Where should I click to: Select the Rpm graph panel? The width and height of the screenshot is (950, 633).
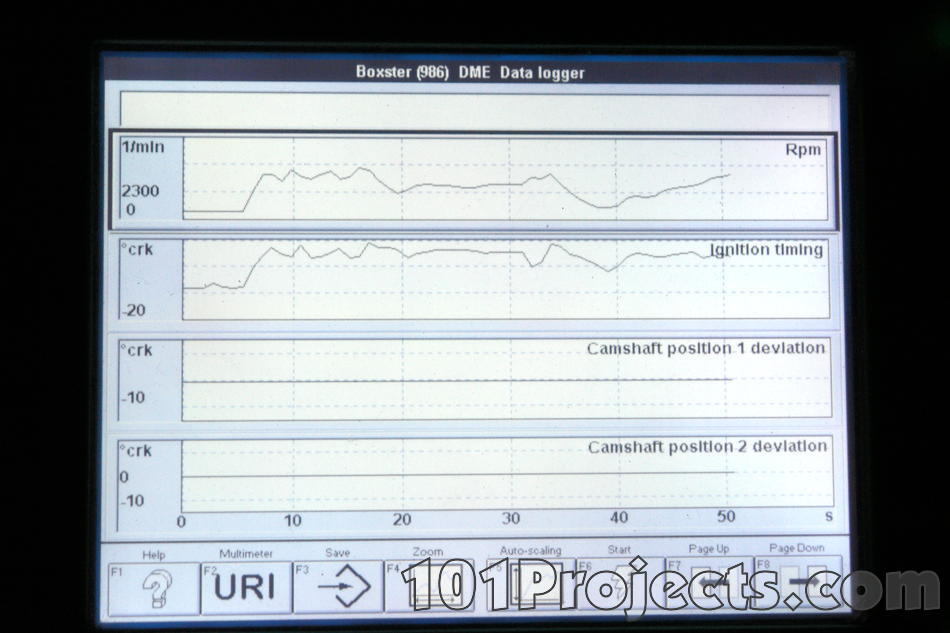(x=474, y=180)
